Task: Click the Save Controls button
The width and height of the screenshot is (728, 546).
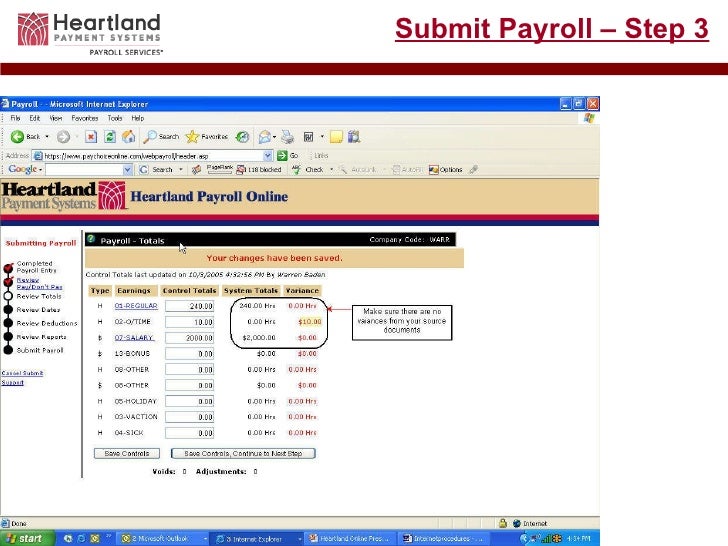Action: (x=127, y=453)
